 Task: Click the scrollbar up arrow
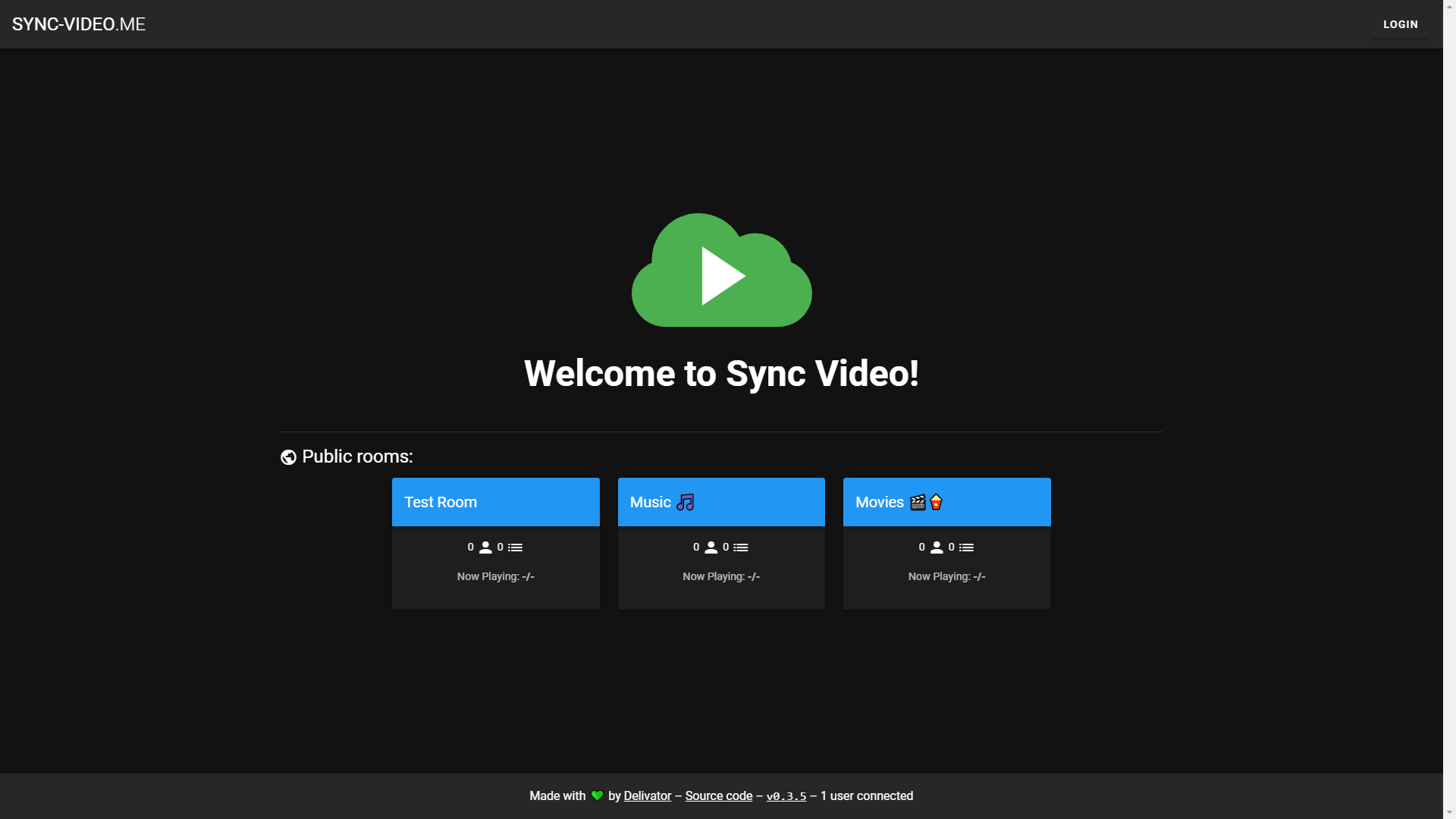click(x=1449, y=6)
